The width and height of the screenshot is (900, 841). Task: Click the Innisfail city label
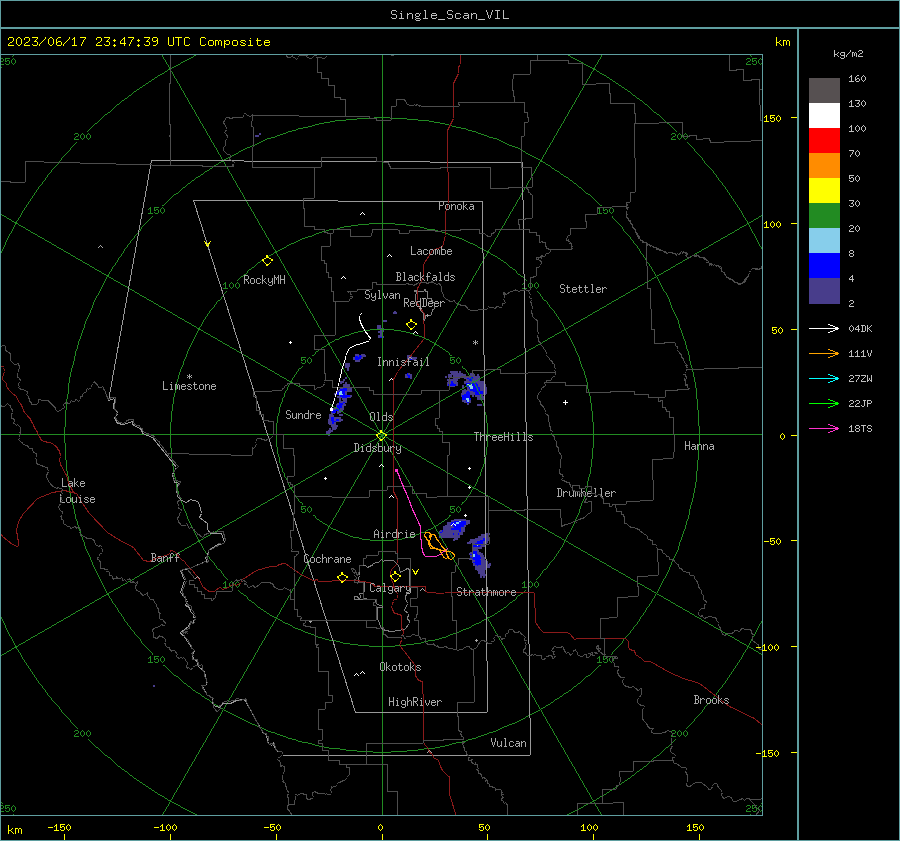point(403,362)
